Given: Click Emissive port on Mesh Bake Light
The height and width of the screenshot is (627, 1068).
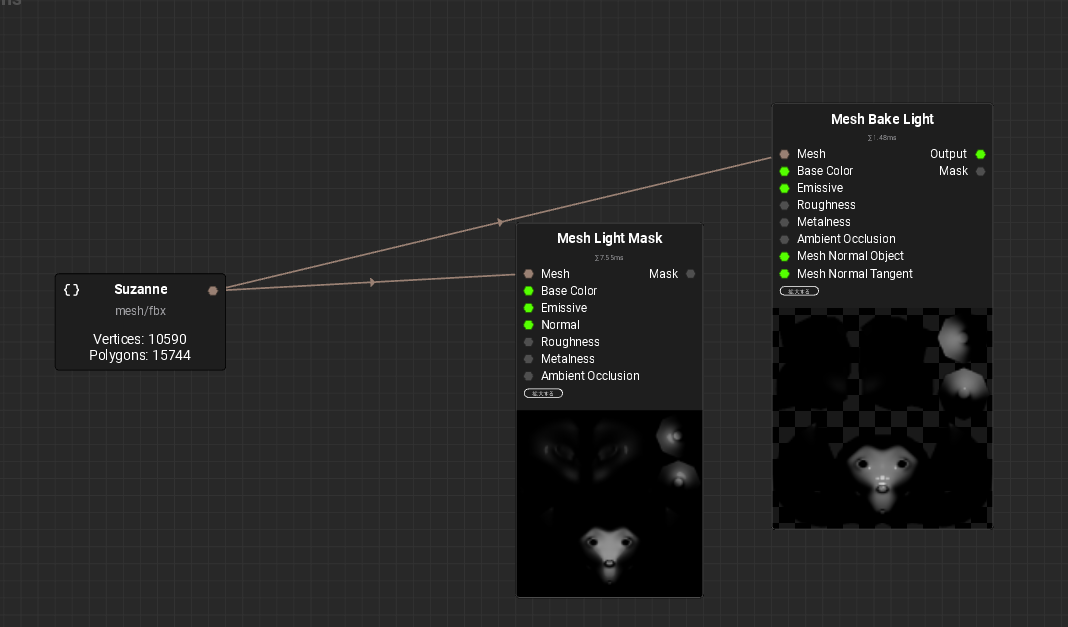Looking at the screenshot, I should (x=784, y=188).
